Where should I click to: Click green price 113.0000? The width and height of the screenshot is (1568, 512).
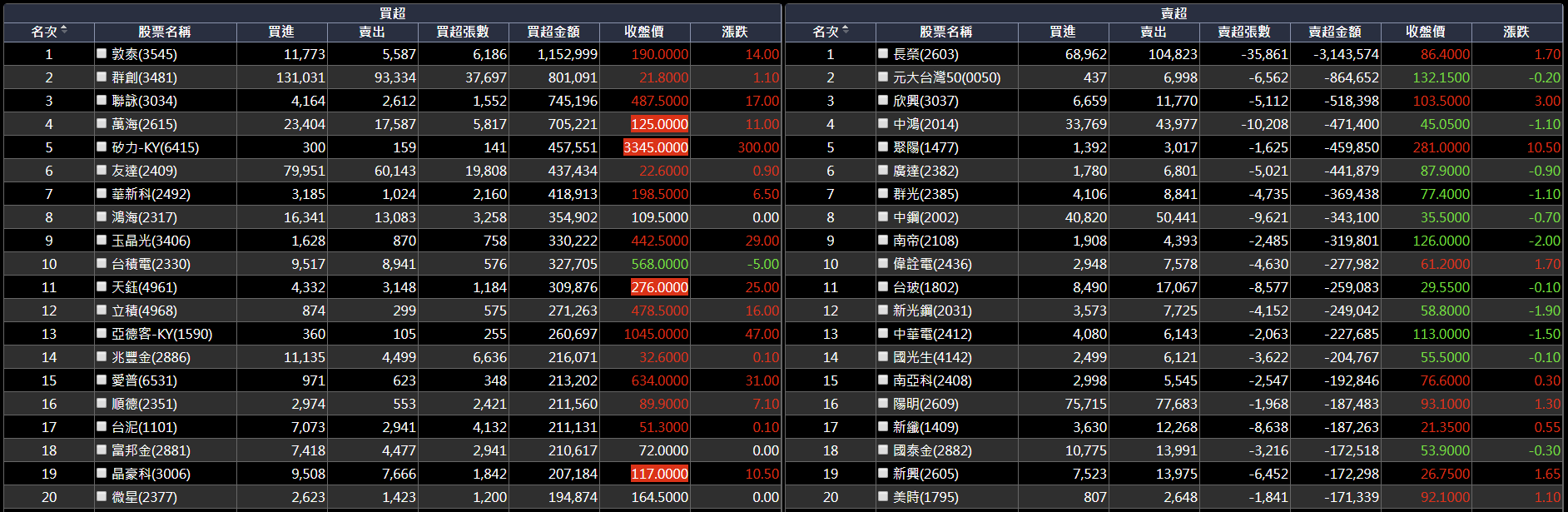(x=1441, y=334)
